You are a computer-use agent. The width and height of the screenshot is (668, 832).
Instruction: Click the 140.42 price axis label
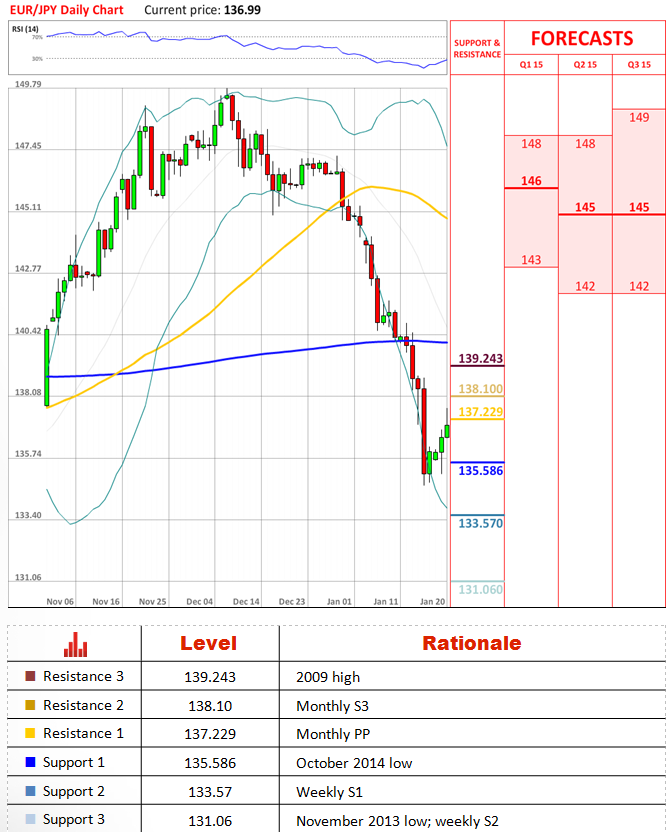point(28,331)
